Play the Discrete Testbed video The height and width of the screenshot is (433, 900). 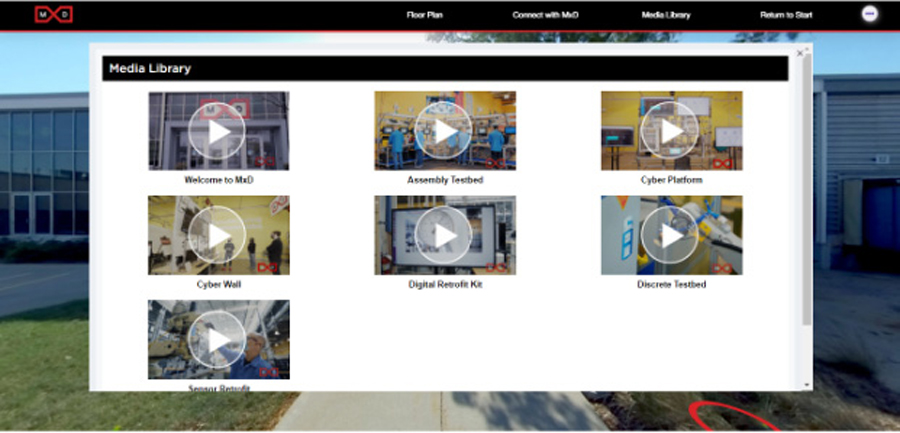coord(672,235)
